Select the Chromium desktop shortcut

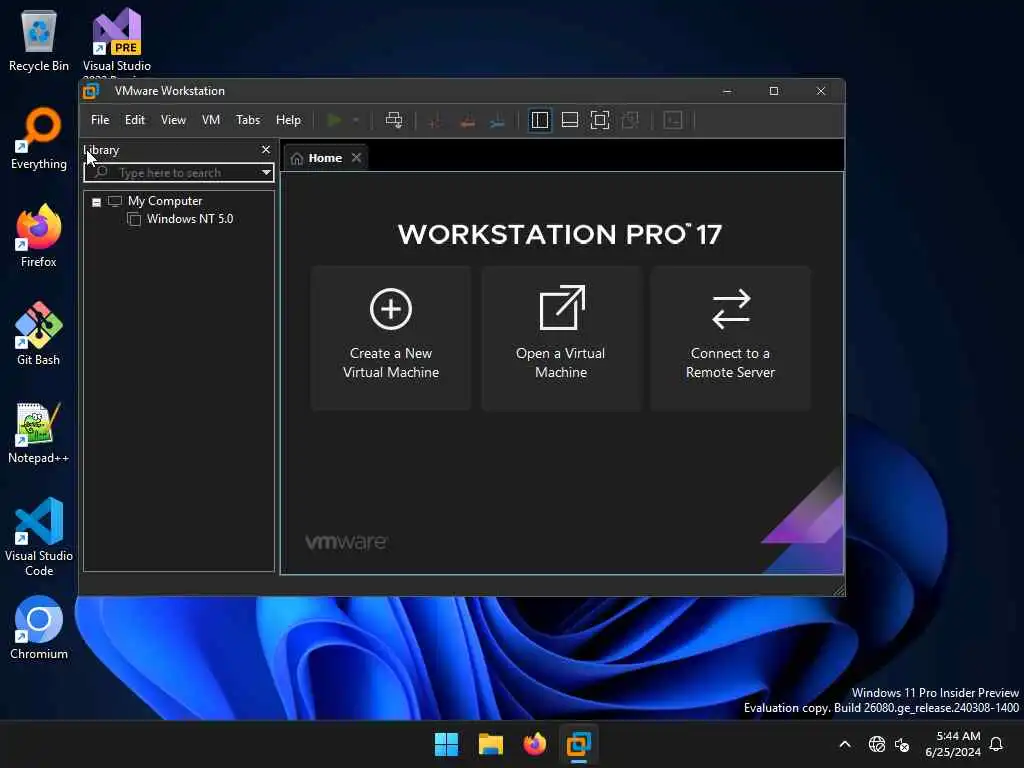(39, 628)
